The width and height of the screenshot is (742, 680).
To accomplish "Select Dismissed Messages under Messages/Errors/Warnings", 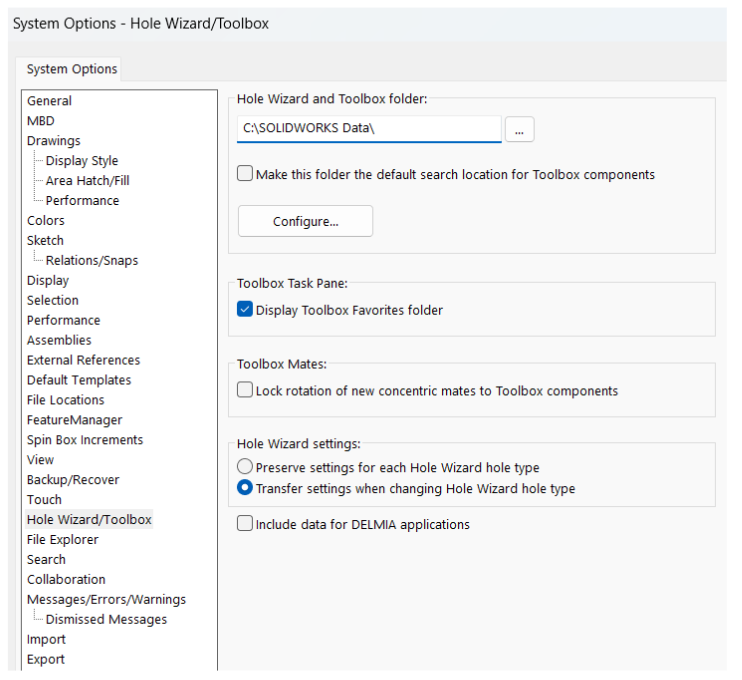I will pyautogui.click(x=106, y=619).
